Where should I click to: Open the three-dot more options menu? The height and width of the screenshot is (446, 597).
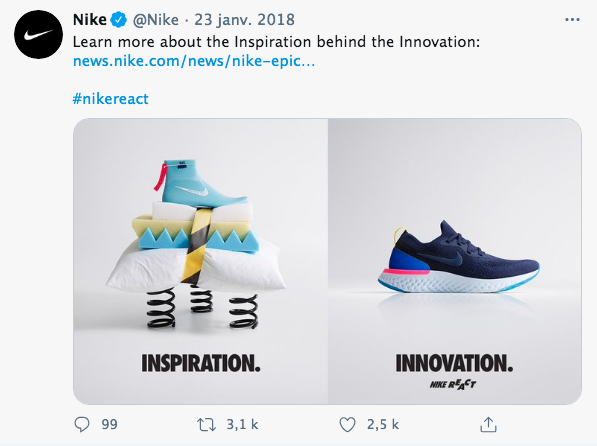click(x=572, y=20)
